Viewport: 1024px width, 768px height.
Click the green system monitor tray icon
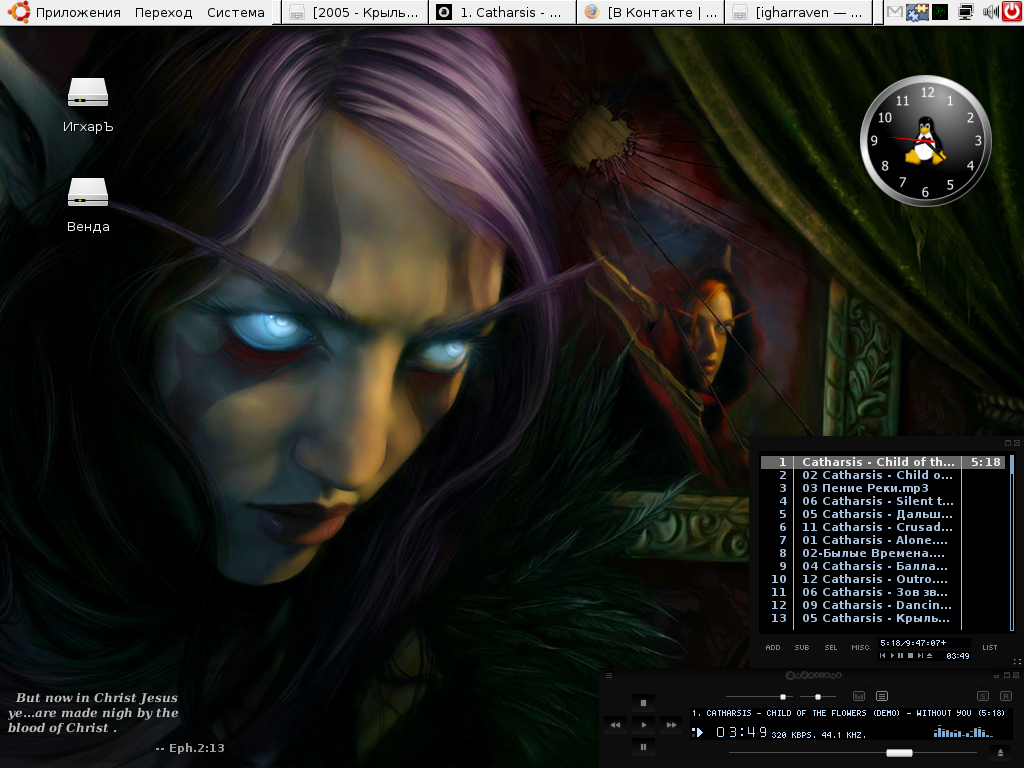pos(940,12)
